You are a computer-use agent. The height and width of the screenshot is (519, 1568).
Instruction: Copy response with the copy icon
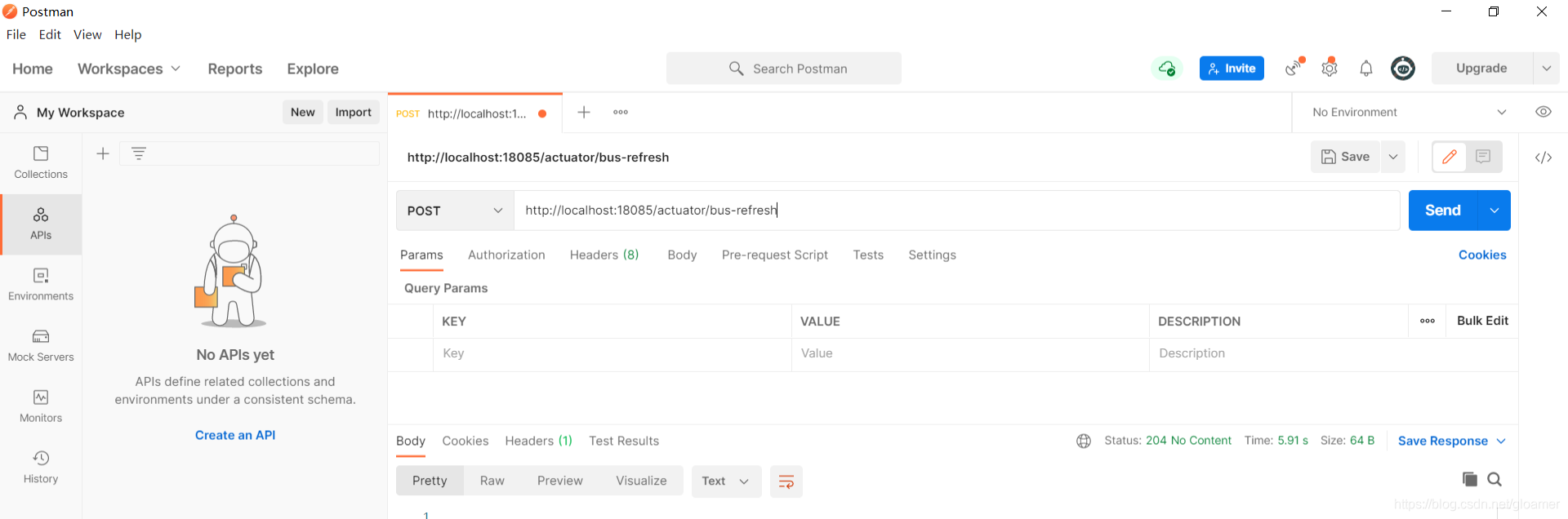[1470, 479]
